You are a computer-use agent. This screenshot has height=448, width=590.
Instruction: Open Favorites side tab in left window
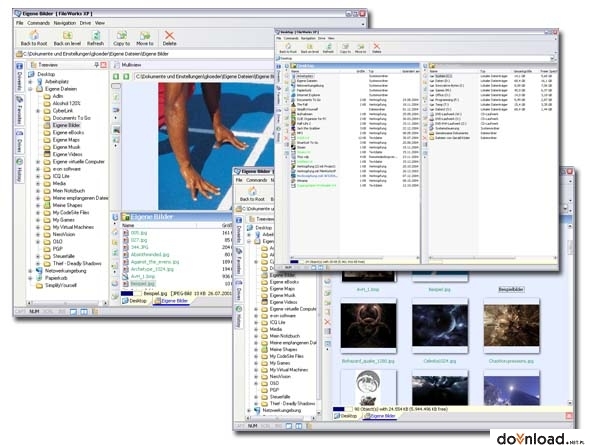tap(19, 110)
